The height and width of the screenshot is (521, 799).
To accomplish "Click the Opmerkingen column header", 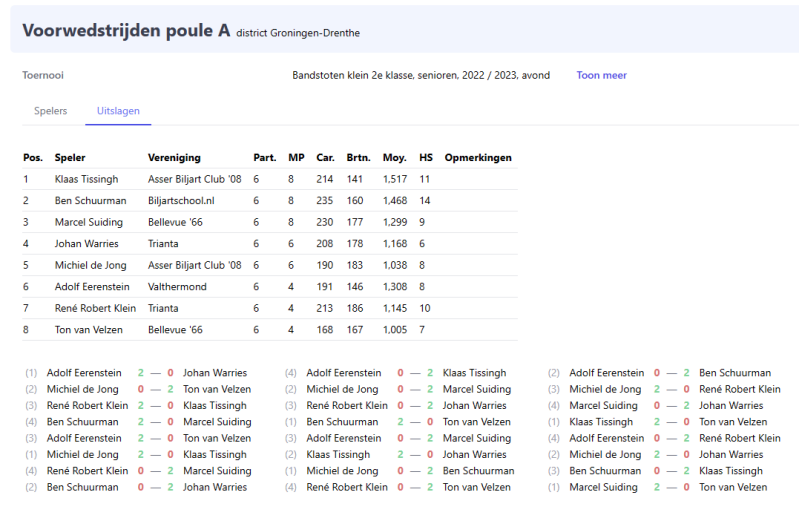I will pyautogui.click(x=478, y=157).
